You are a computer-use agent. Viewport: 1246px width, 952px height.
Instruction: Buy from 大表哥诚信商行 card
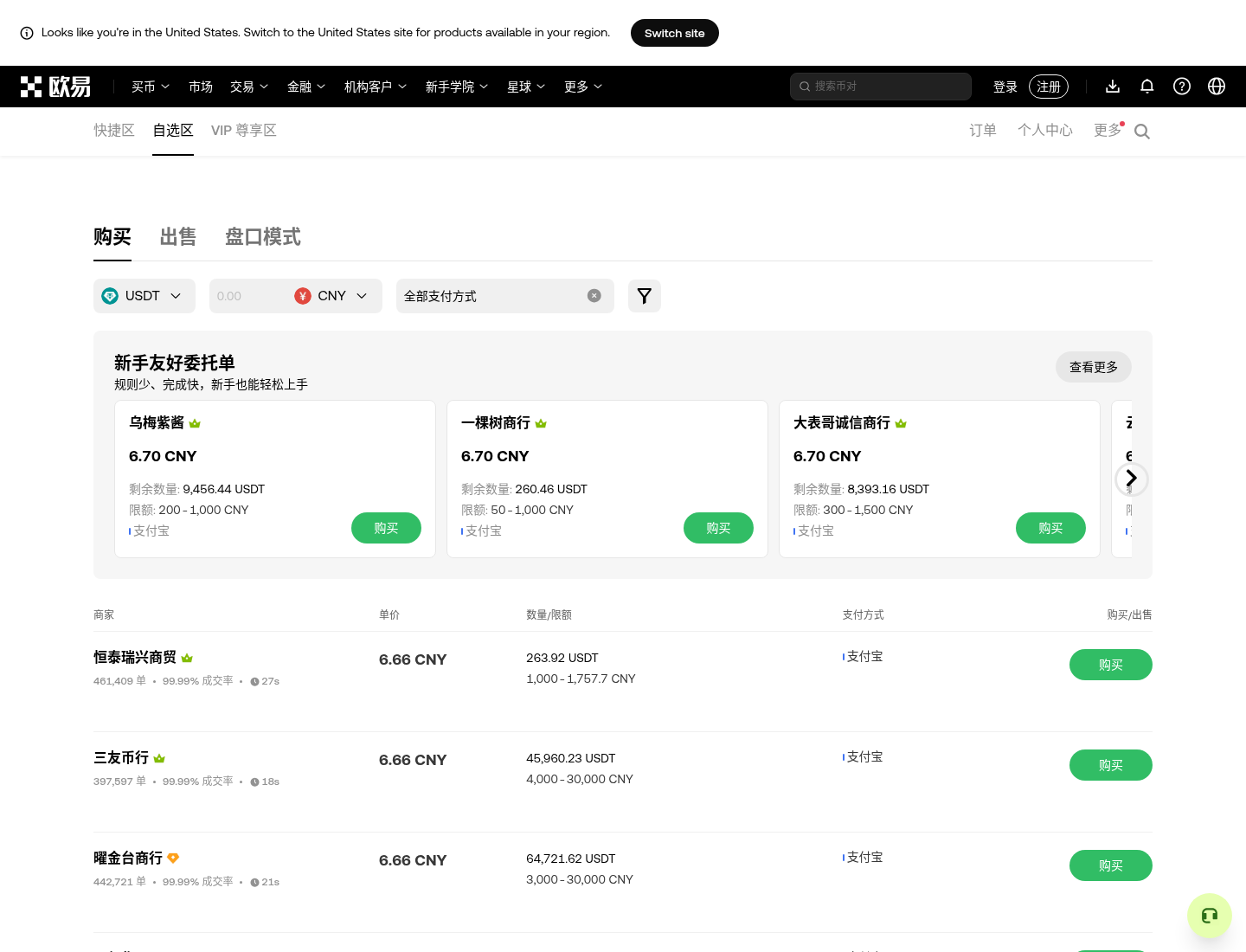click(1050, 528)
